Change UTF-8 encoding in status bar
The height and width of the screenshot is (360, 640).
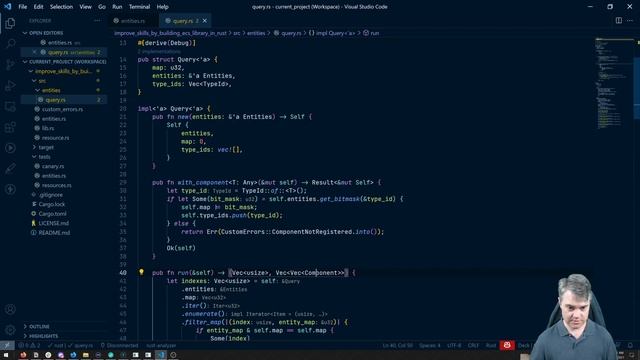454,345
